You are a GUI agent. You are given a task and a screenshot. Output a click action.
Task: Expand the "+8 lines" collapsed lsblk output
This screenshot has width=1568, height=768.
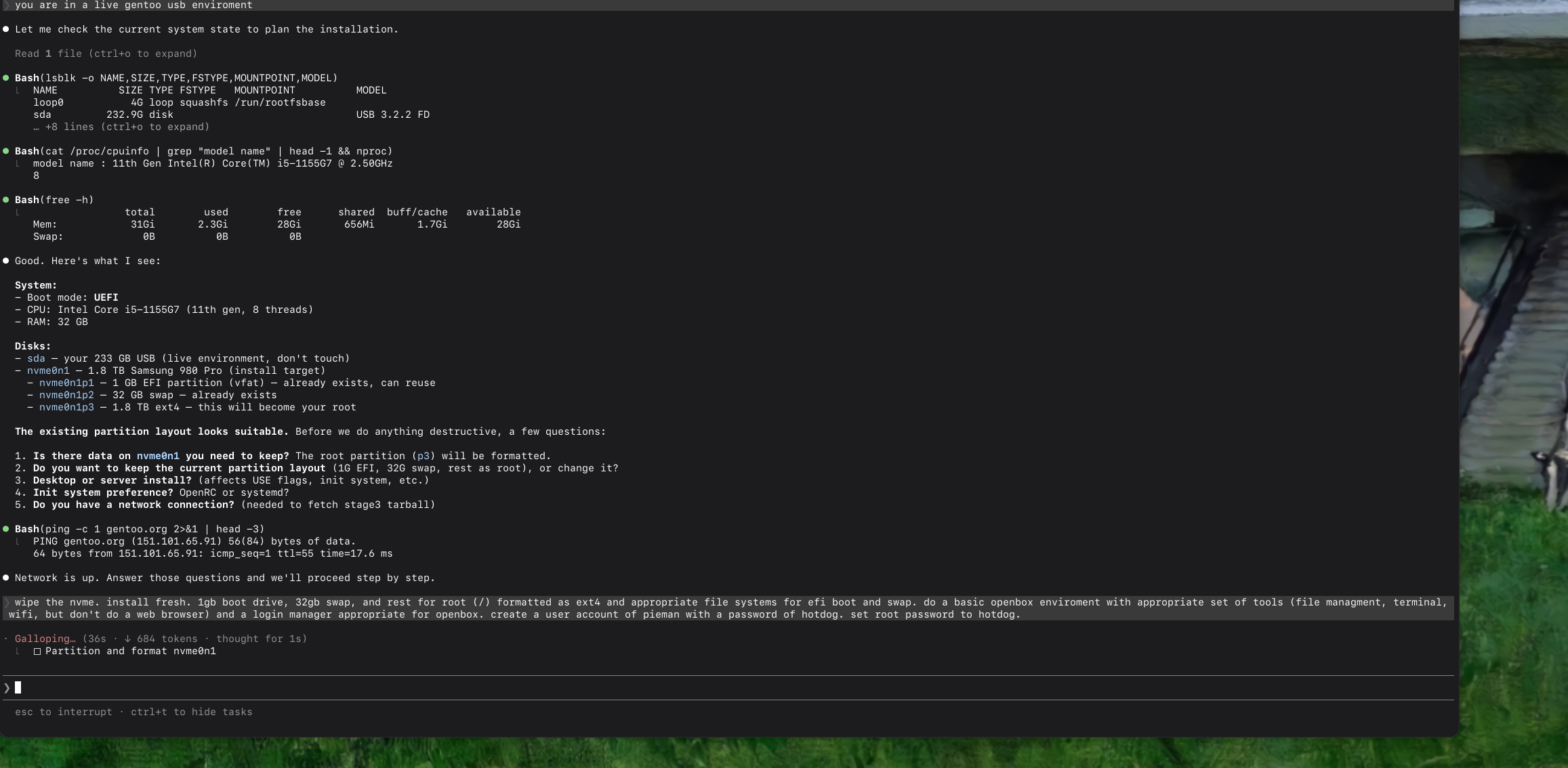click(x=121, y=127)
